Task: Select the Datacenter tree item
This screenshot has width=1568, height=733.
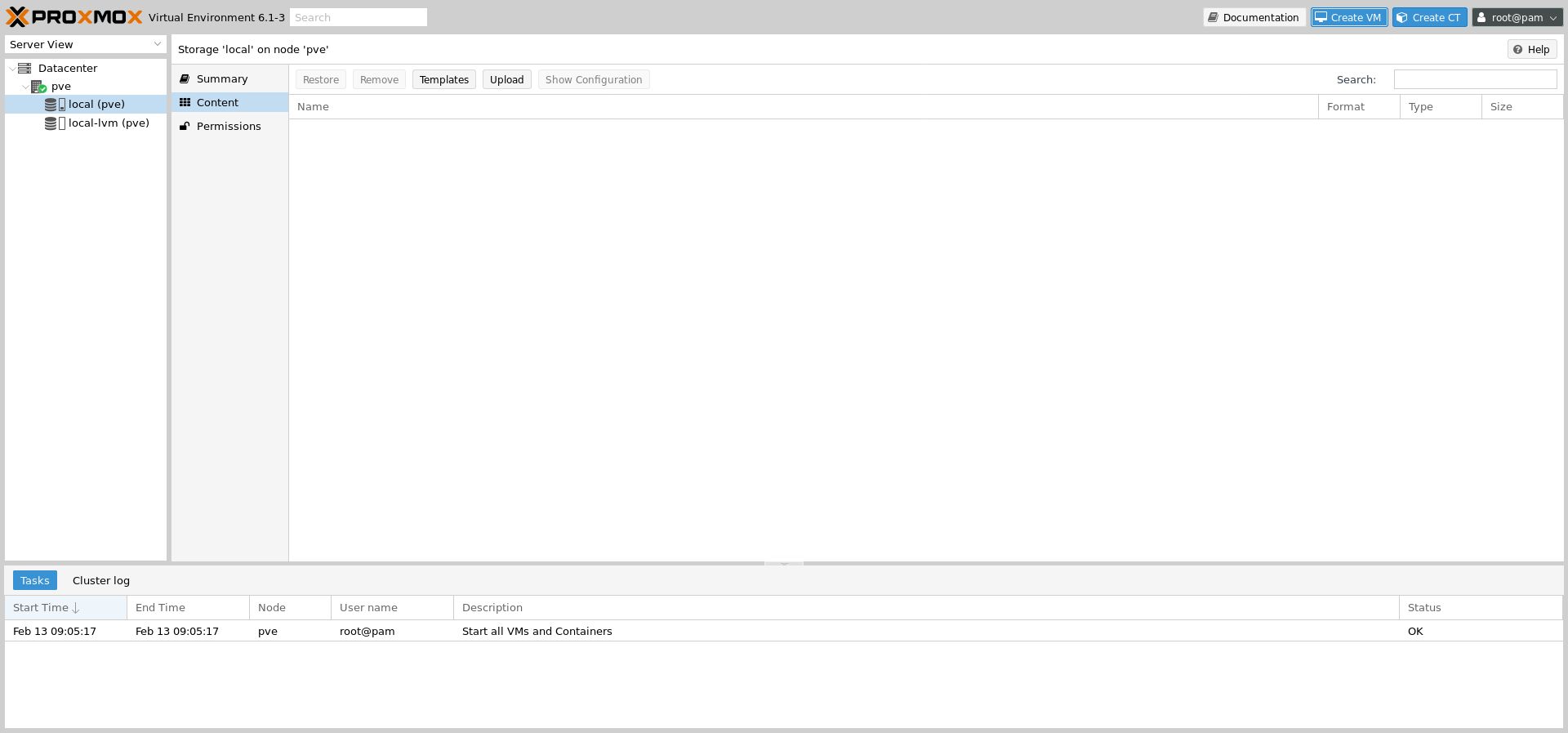Action: click(68, 69)
